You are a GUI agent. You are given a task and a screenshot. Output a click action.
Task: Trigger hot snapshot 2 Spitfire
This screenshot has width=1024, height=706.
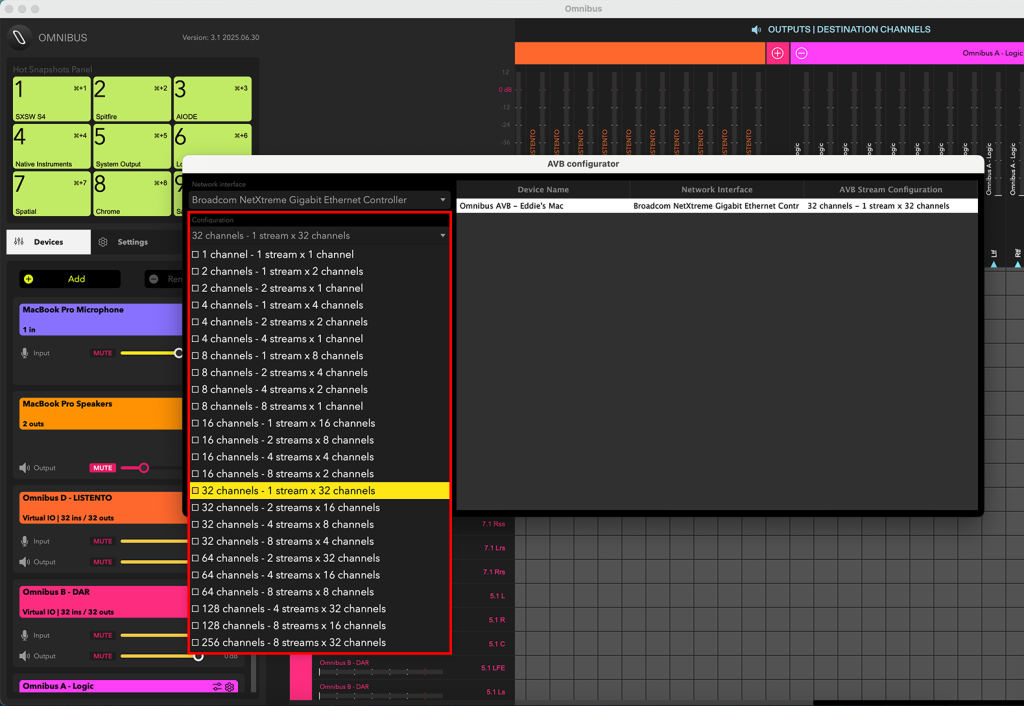tap(132, 99)
